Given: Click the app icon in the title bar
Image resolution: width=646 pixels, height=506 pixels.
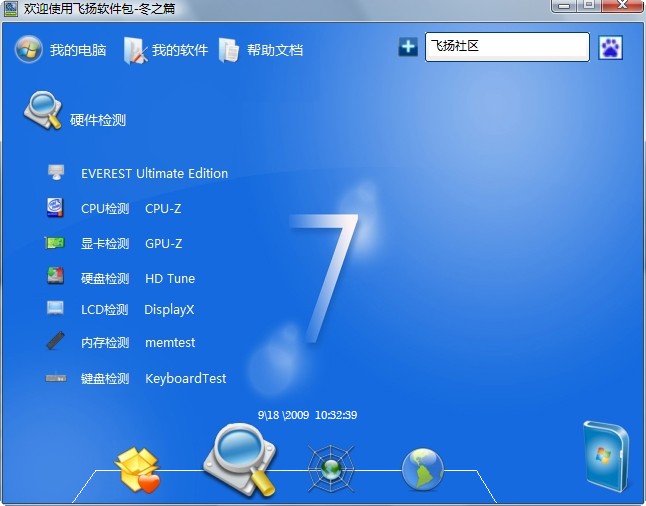Looking at the screenshot, I should click(11, 8).
